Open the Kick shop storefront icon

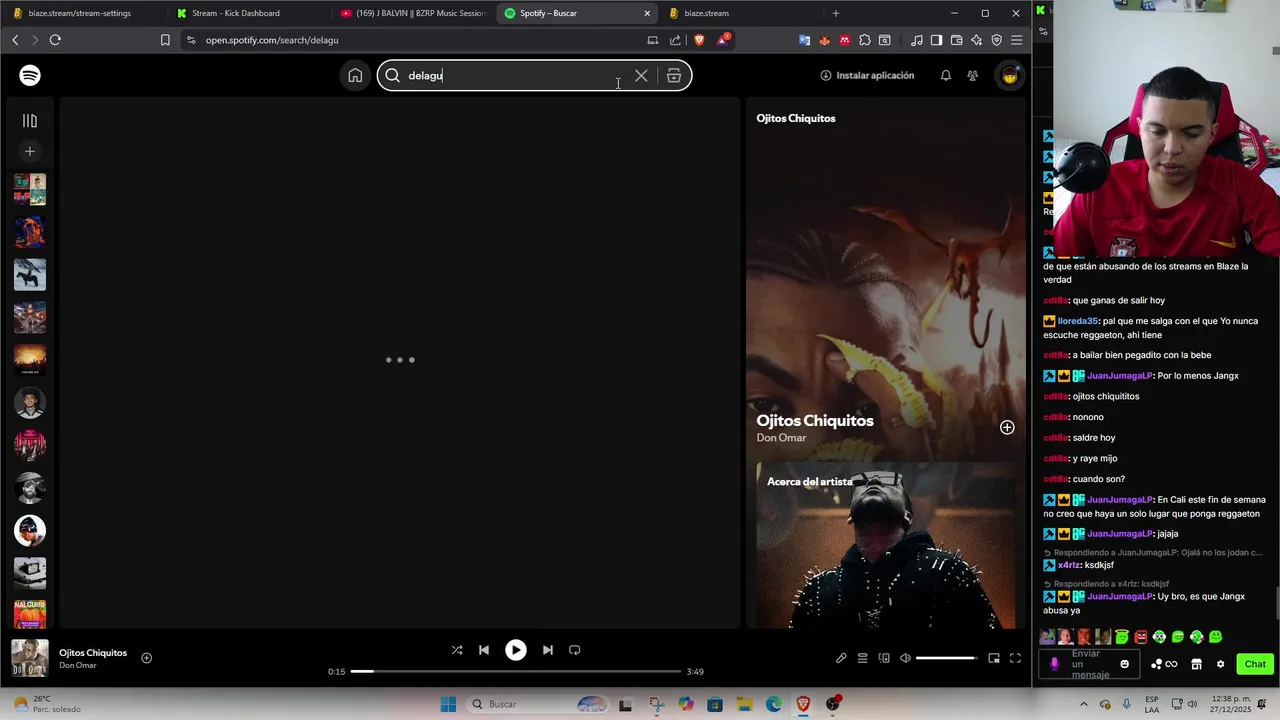(1196, 664)
